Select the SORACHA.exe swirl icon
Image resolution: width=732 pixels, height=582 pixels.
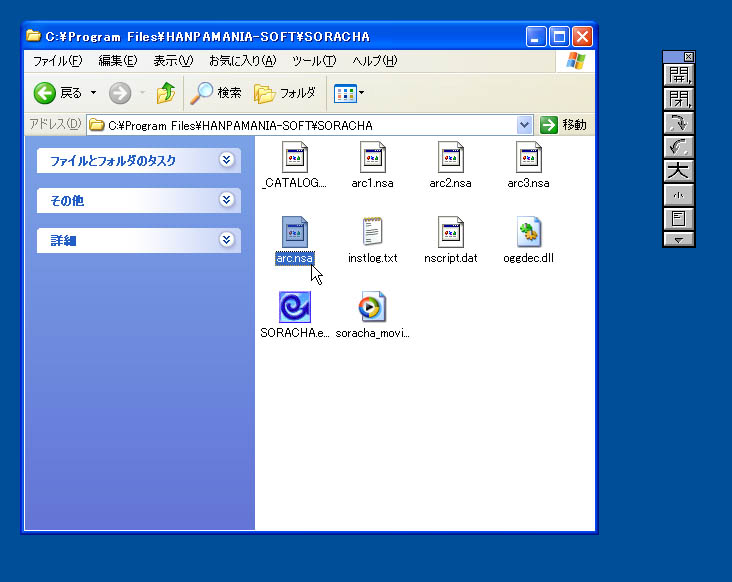click(x=295, y=307)
